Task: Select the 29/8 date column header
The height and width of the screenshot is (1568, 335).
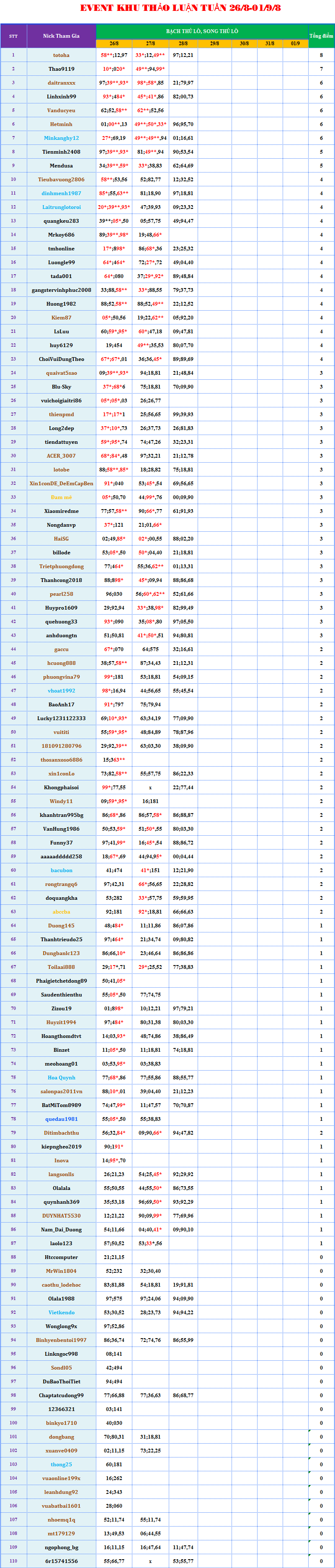Action: pos(214,44)
